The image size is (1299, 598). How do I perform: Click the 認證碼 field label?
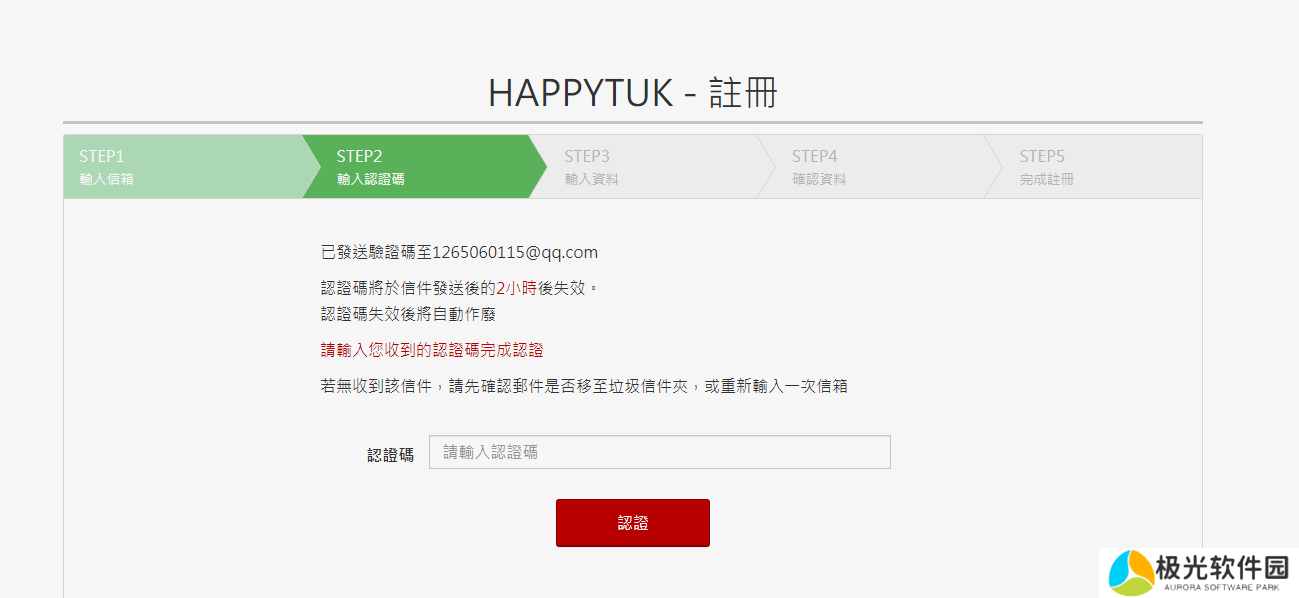[391, 454]
